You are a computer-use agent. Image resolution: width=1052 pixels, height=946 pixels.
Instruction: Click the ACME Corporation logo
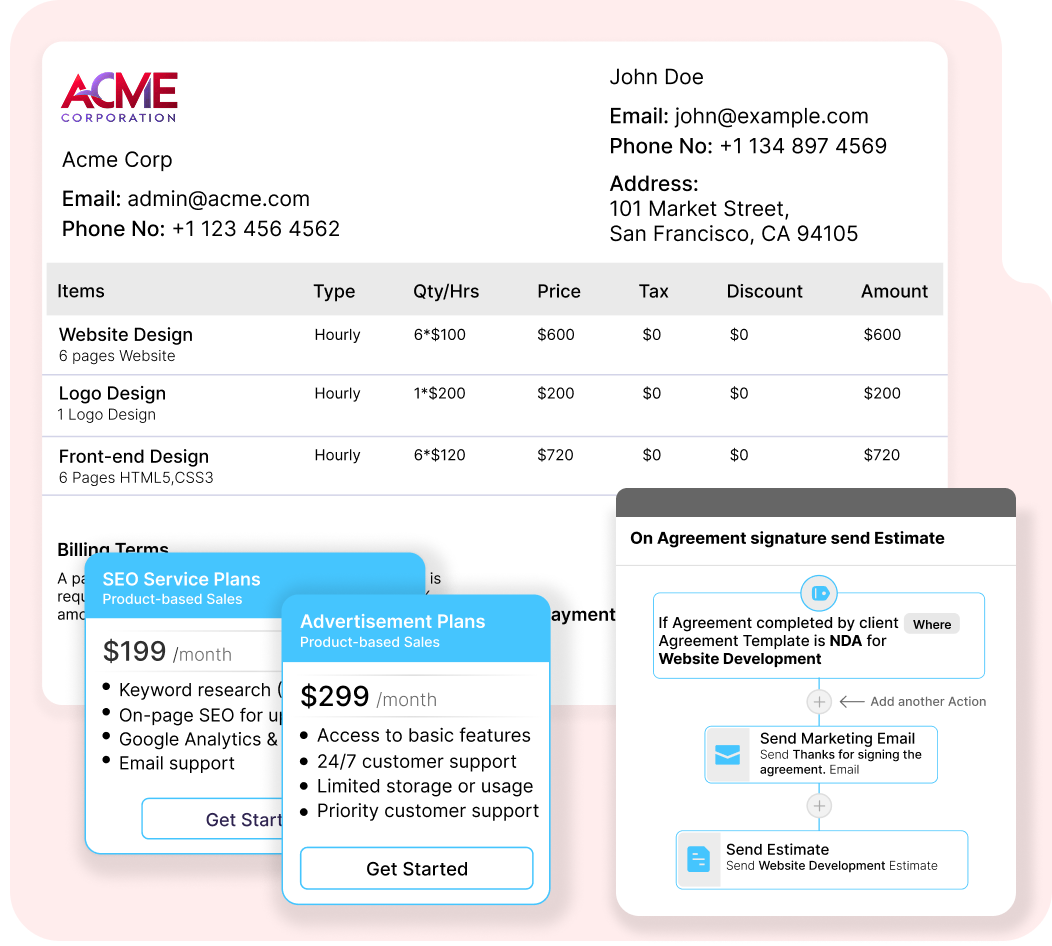pos(119,97)
